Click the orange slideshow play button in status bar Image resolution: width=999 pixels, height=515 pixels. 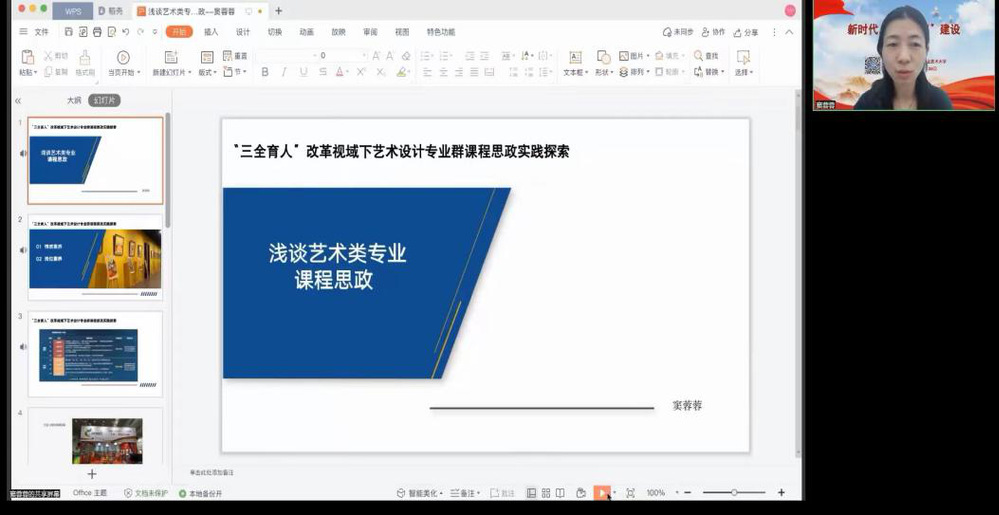602,493
